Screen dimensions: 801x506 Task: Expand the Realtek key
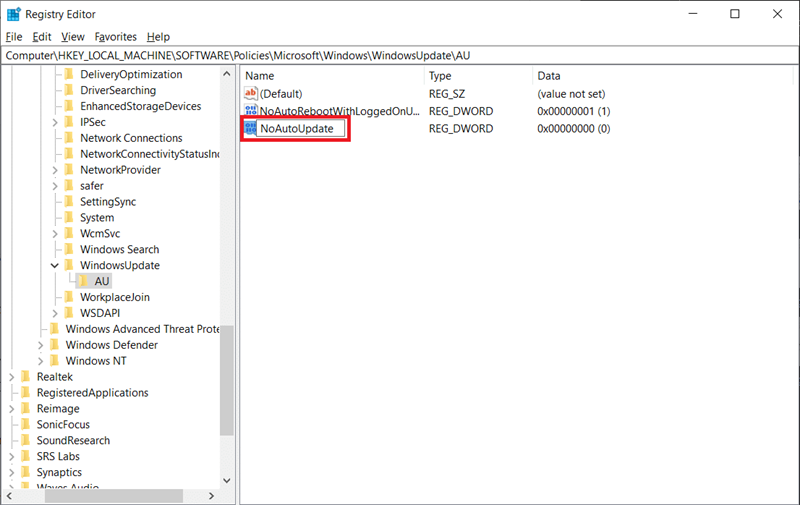point(12,377)
